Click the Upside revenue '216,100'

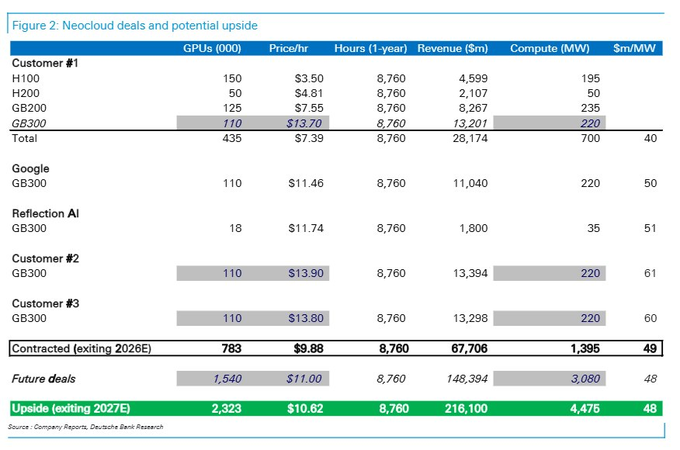click(466, 409)
